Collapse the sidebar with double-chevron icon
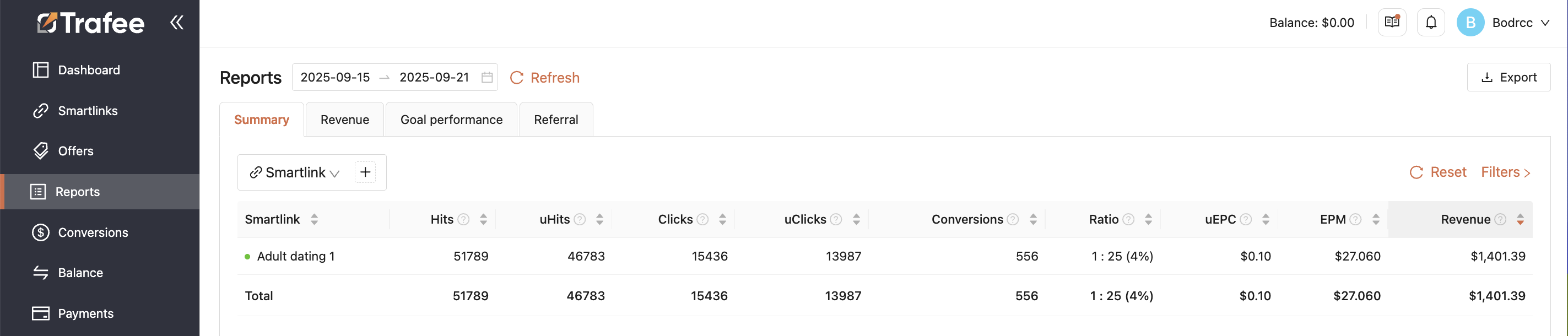The height and width of the screenshot is (336, 1568). click(x=176, y=23)
